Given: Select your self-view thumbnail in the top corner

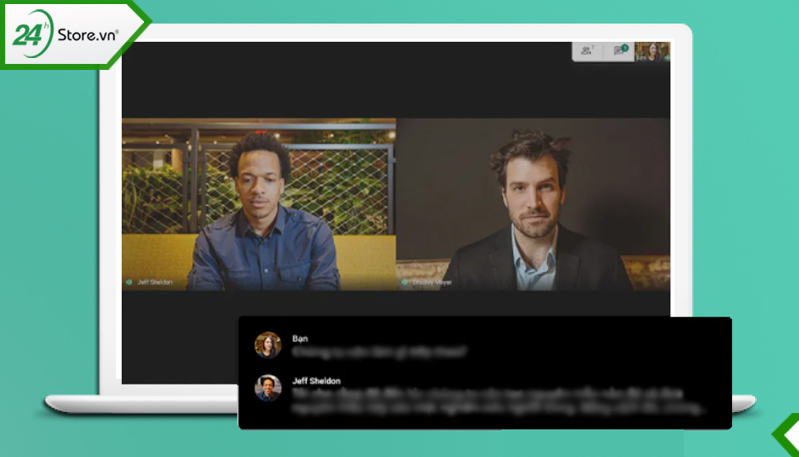Looking at the screenshot, I should [x=652, y=51].
